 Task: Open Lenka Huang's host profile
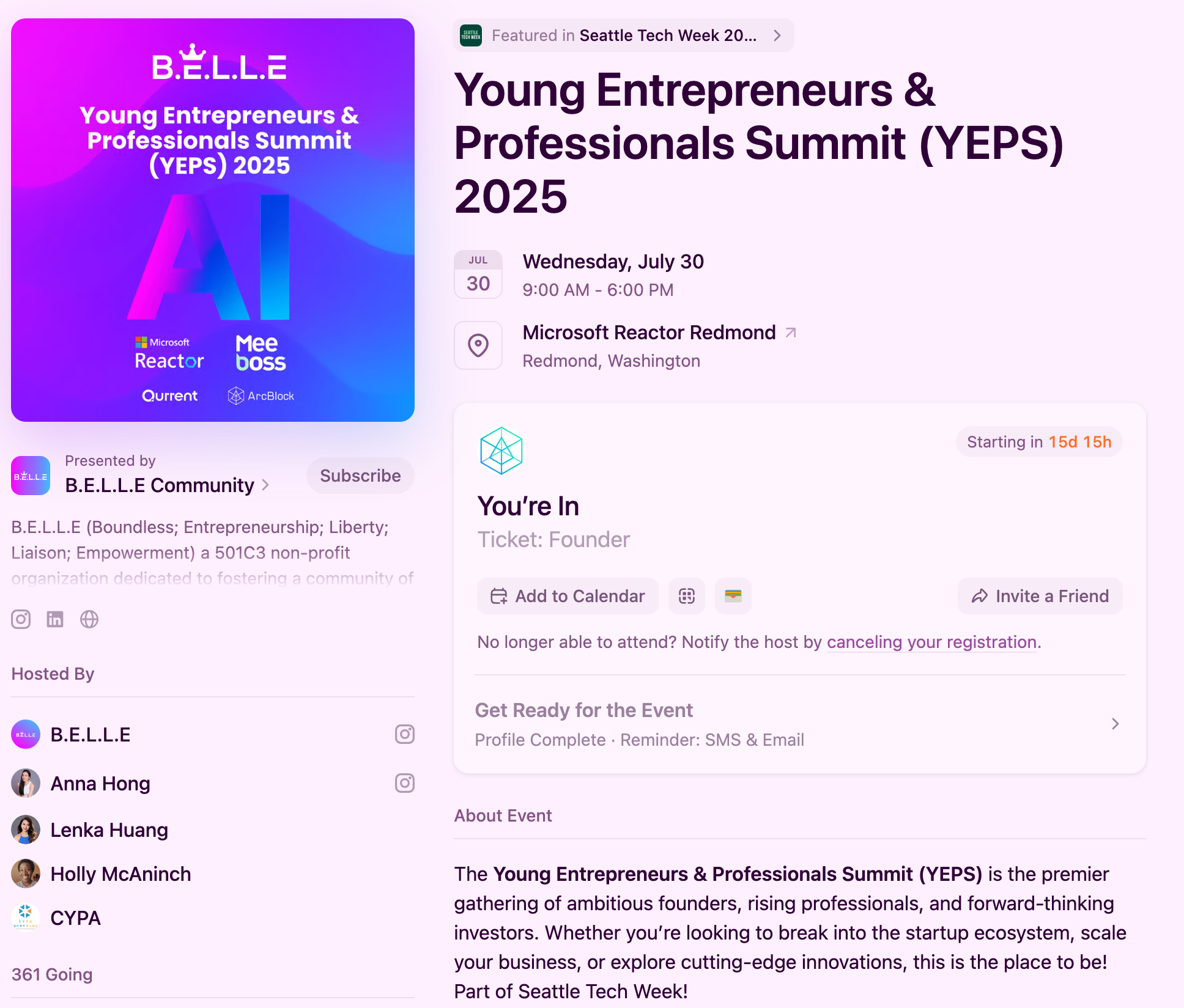(x=109, y=830)
